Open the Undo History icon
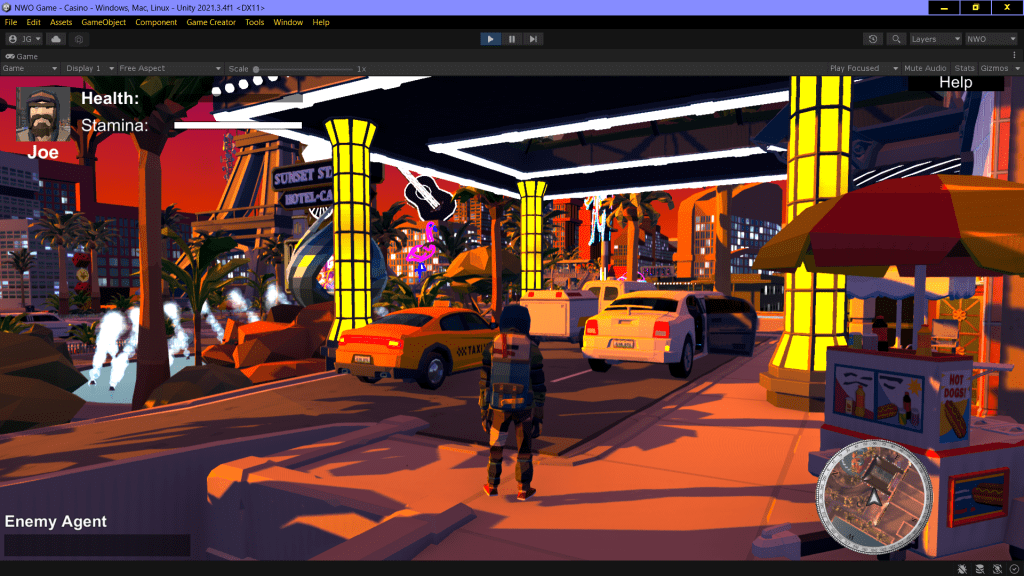The width and height of the screenshot is (1024, 576). [873, 39]
